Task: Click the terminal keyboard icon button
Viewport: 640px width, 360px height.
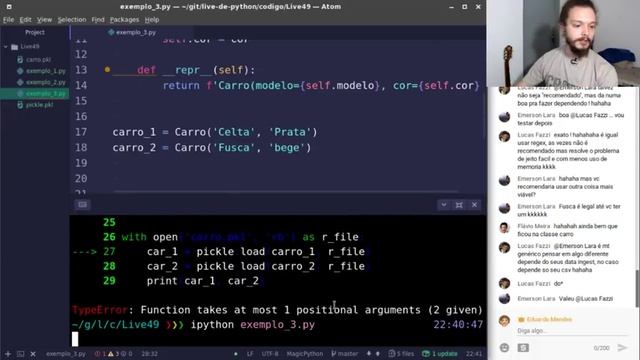Action: [x=82, y=205]
